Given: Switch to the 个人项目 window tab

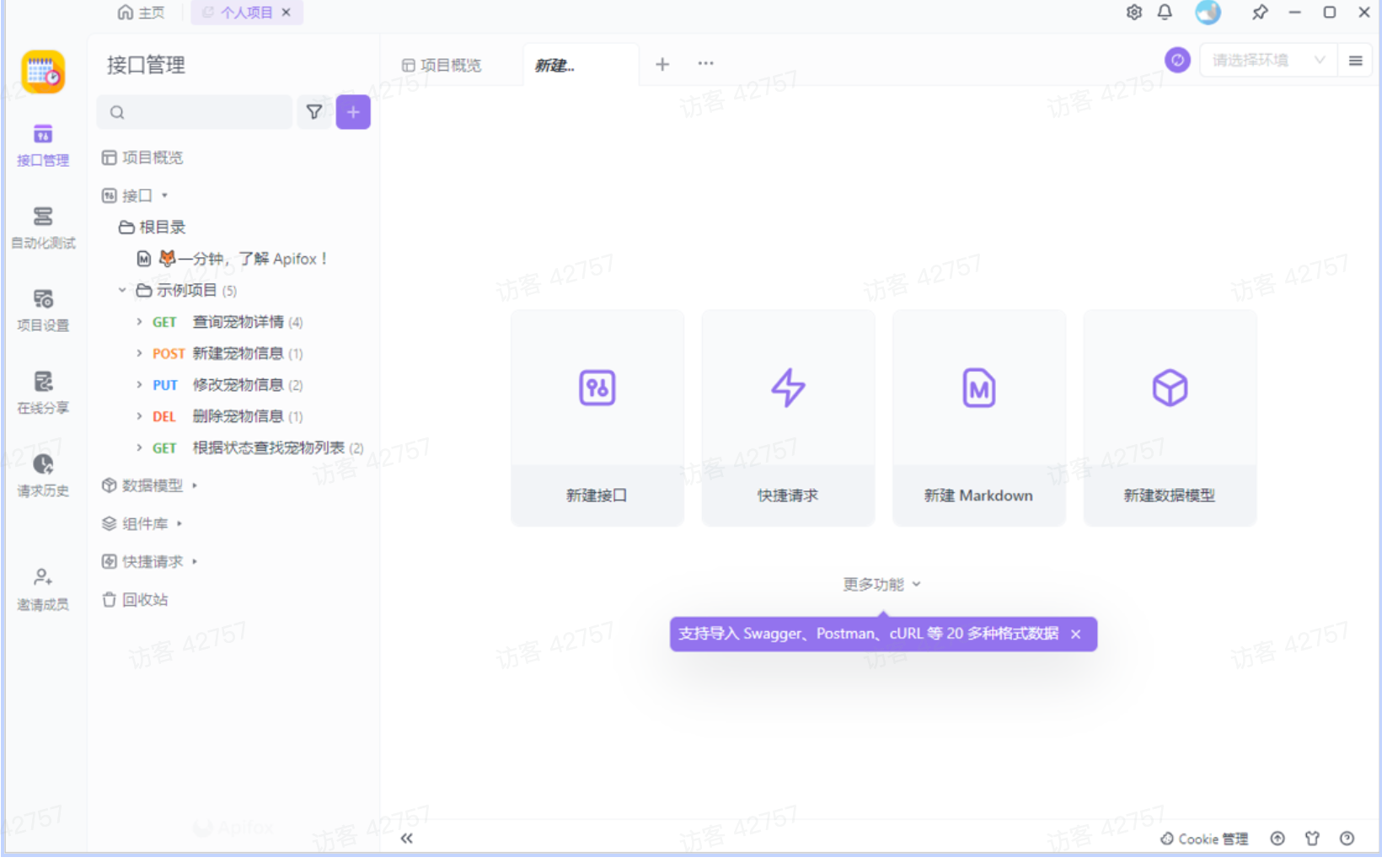Looking at the screenshot, I should coord(245,13).
